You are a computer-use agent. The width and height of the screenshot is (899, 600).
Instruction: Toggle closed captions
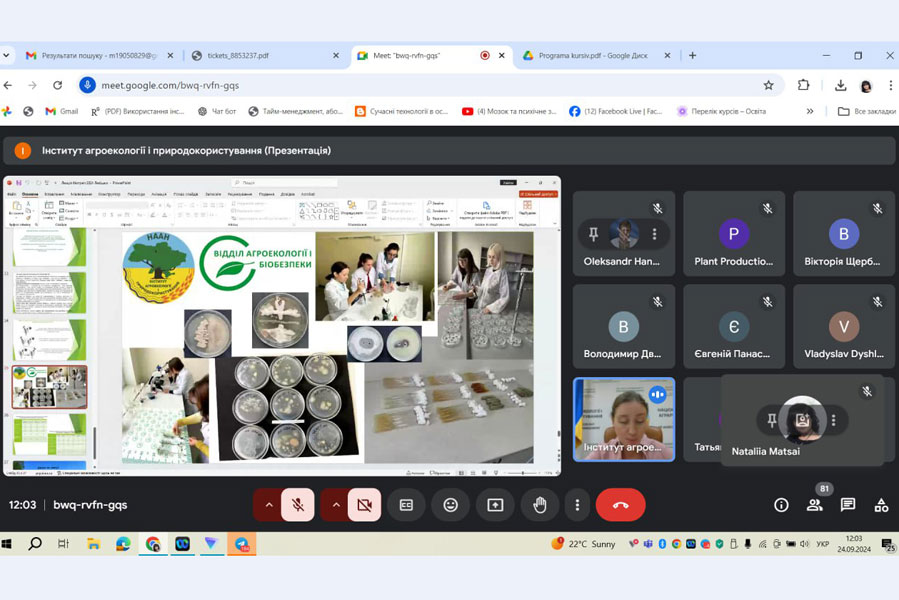point(406,505)
